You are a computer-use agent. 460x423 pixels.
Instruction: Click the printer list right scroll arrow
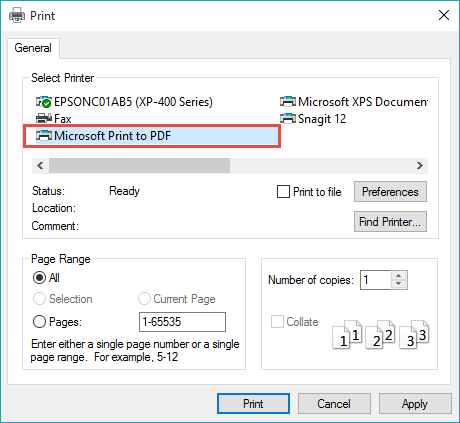pos(420,166)
